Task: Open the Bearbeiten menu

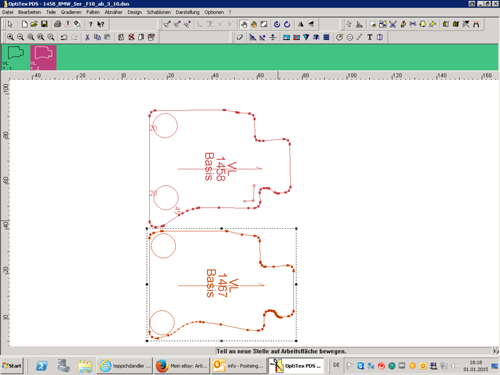Action: point(29,12)
